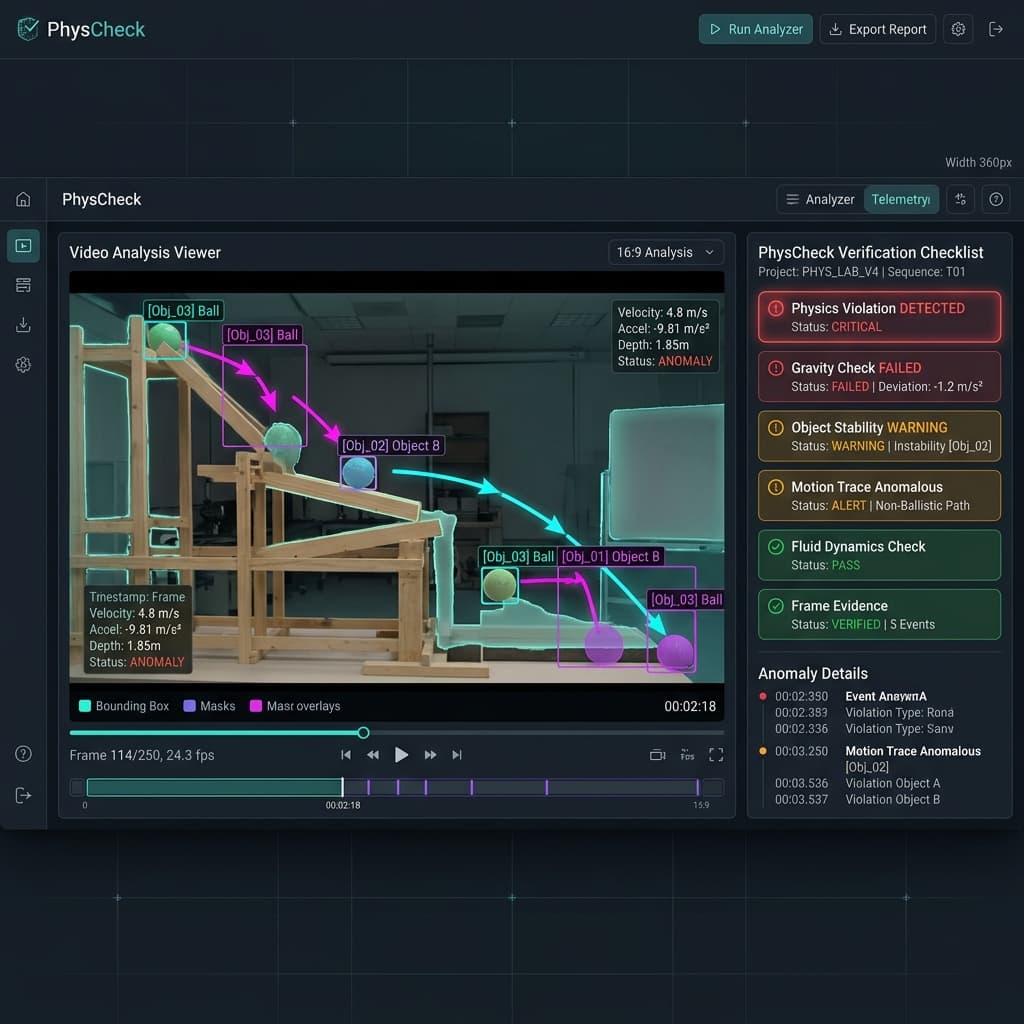Open the Physics Violation DETECTED card

pyautogui.click(x=879, y=317)
